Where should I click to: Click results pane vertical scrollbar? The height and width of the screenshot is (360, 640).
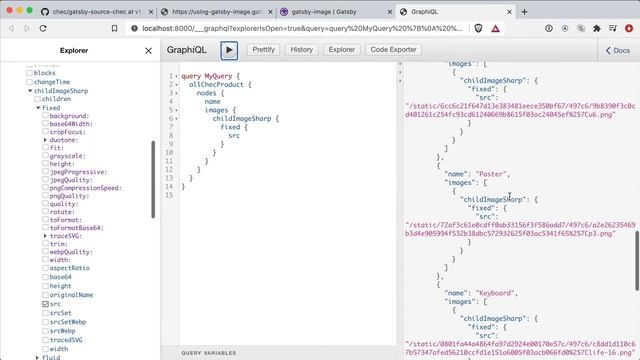click(x=637, y=261)
